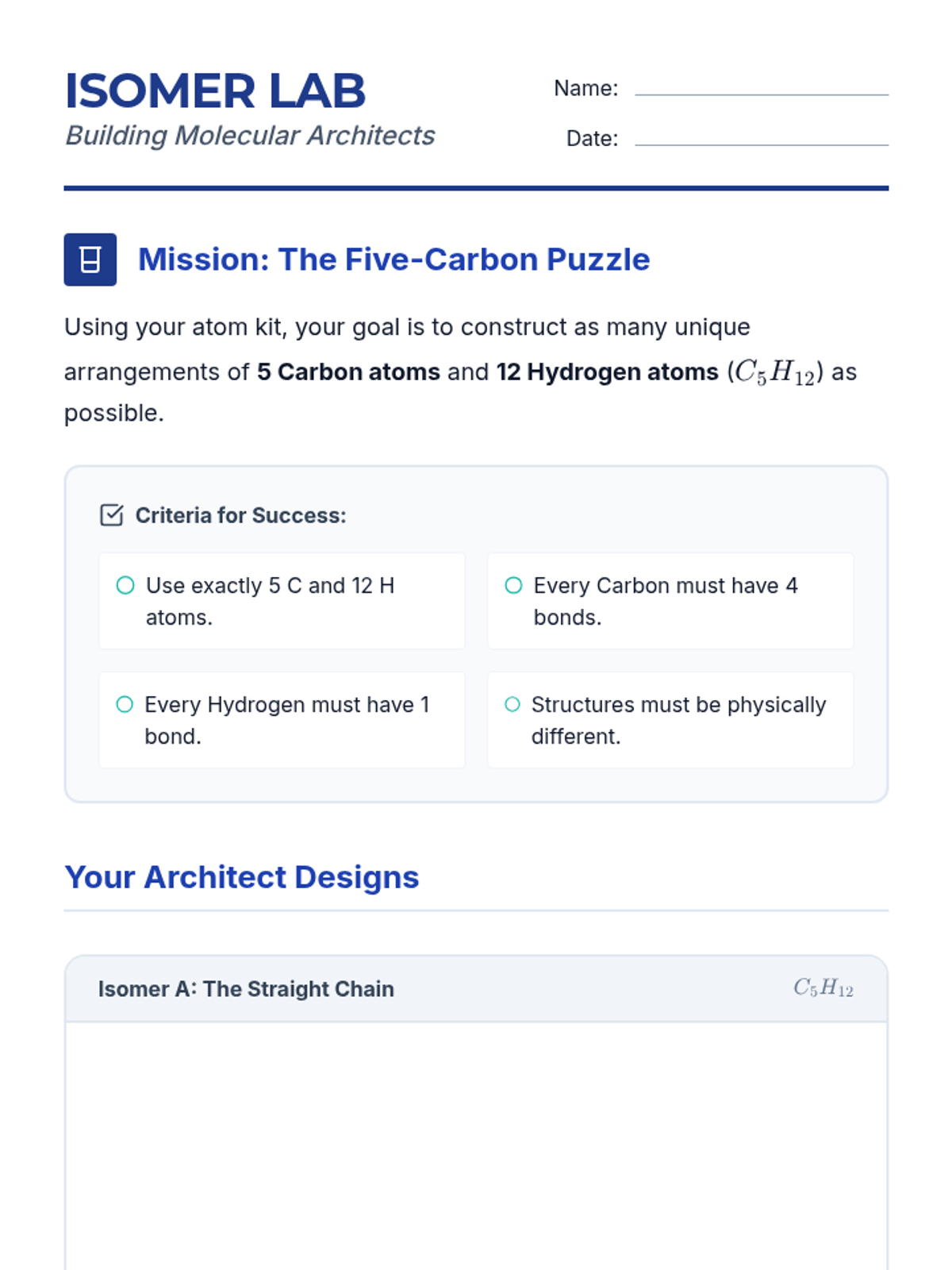Mark the circle for 'Every Carbon must have 4 bonds'
The image size is (952, 1270).
click(x=513, y=586)
